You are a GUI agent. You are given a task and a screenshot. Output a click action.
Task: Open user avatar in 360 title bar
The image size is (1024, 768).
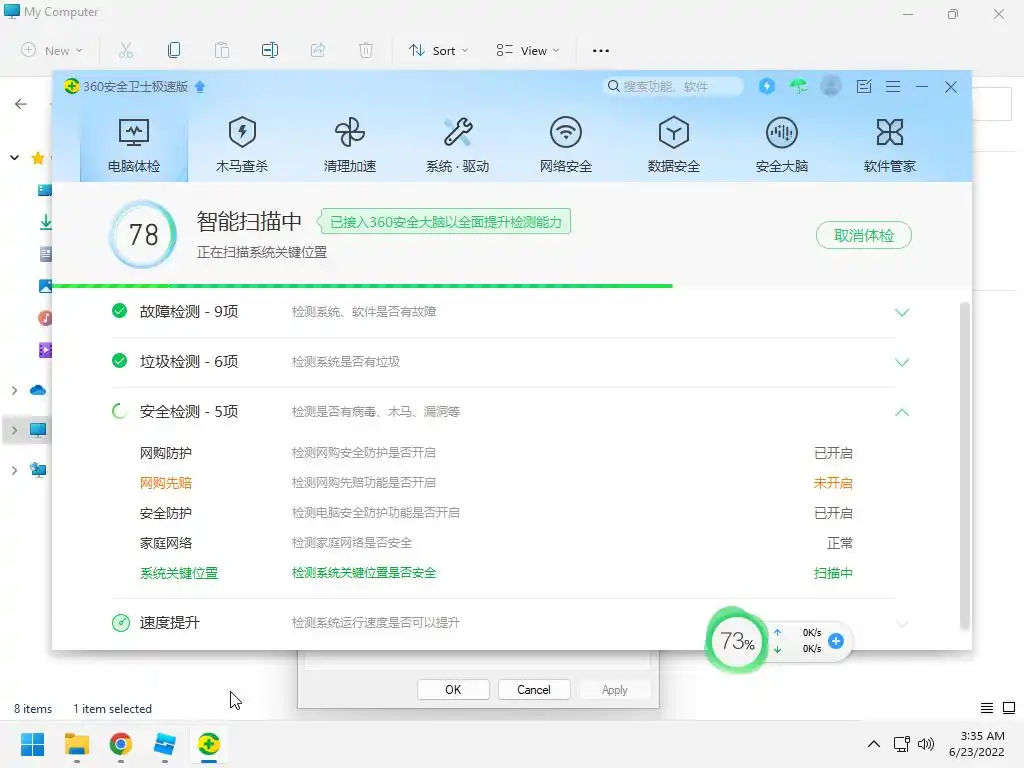point(831,86)
